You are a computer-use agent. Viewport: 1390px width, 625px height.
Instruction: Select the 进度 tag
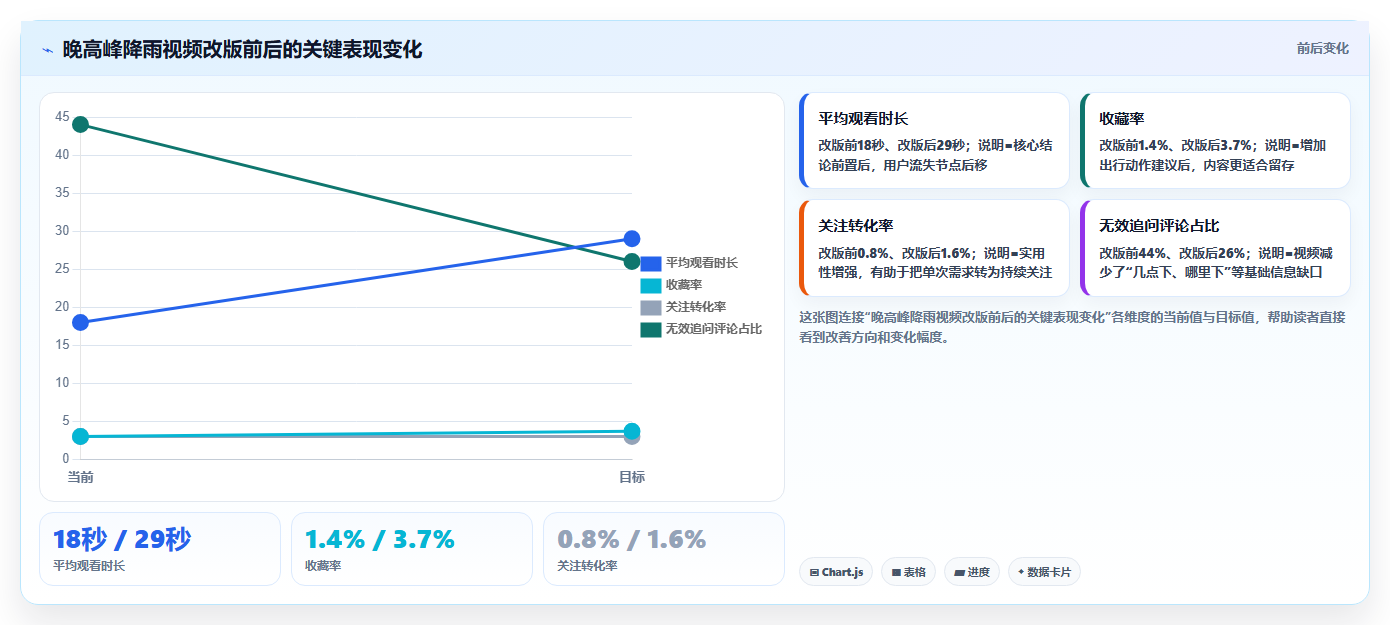pyautogui.click(x=971, y=572)
